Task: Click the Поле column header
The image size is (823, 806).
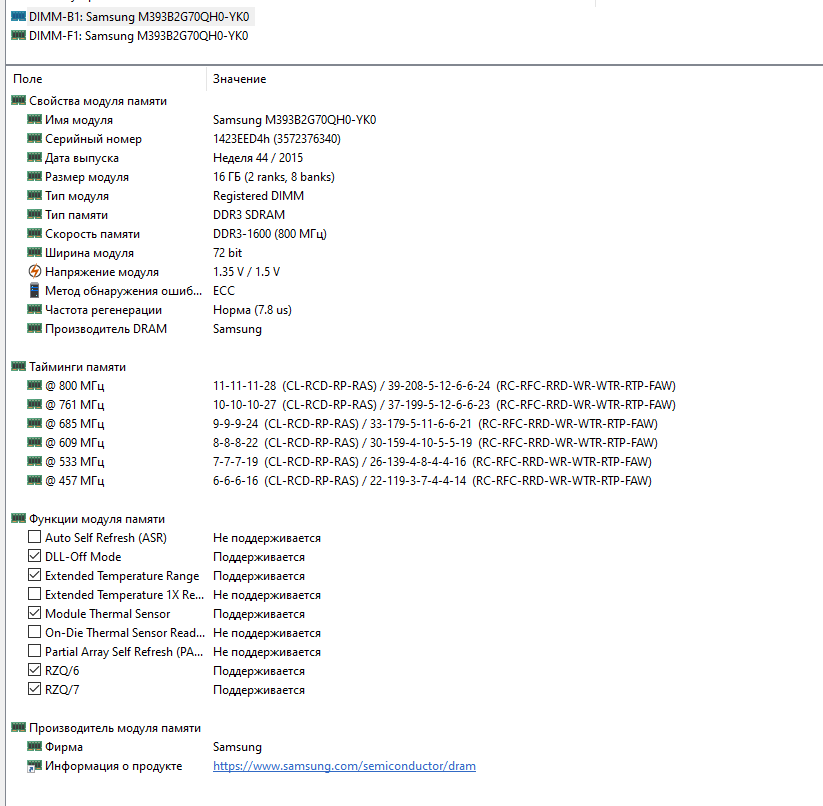Action: point(28,79)
